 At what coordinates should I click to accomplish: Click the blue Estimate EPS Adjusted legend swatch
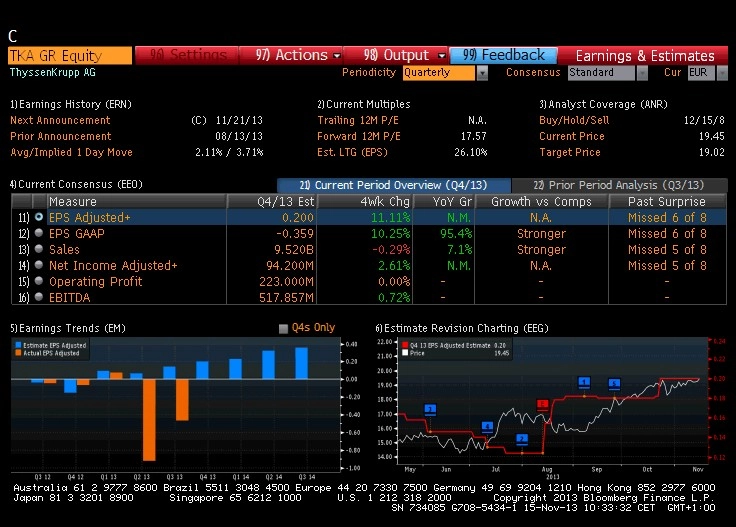(18, 345)
